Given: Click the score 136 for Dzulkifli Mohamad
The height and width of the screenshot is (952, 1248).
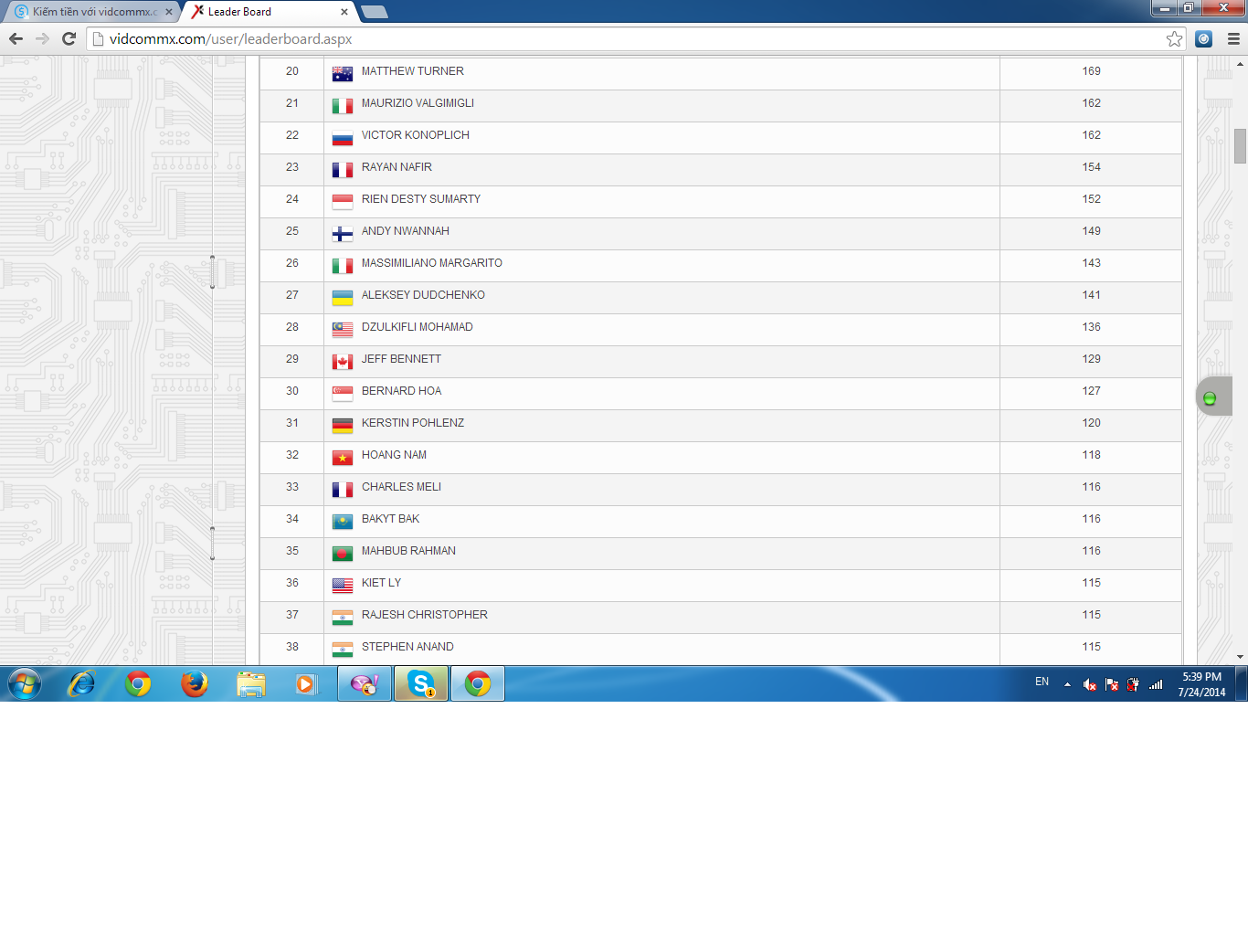Looking at the screenshot, I should coord(1092,327).
